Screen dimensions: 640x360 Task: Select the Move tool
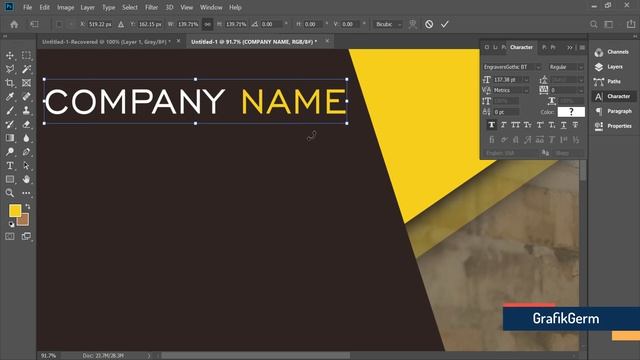(x=10, y=55)
